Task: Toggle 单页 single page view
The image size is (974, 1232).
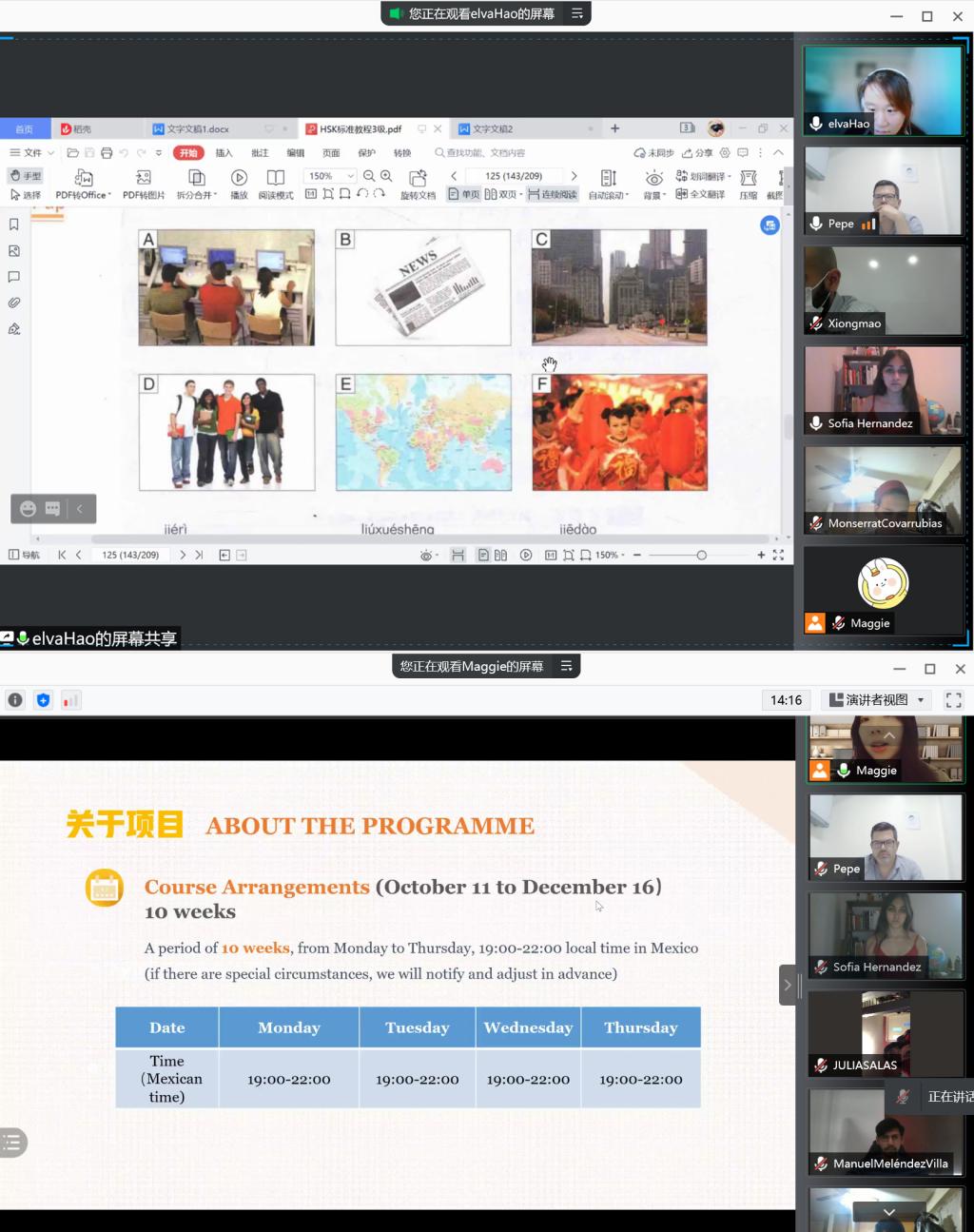Action: click(464, 194)
